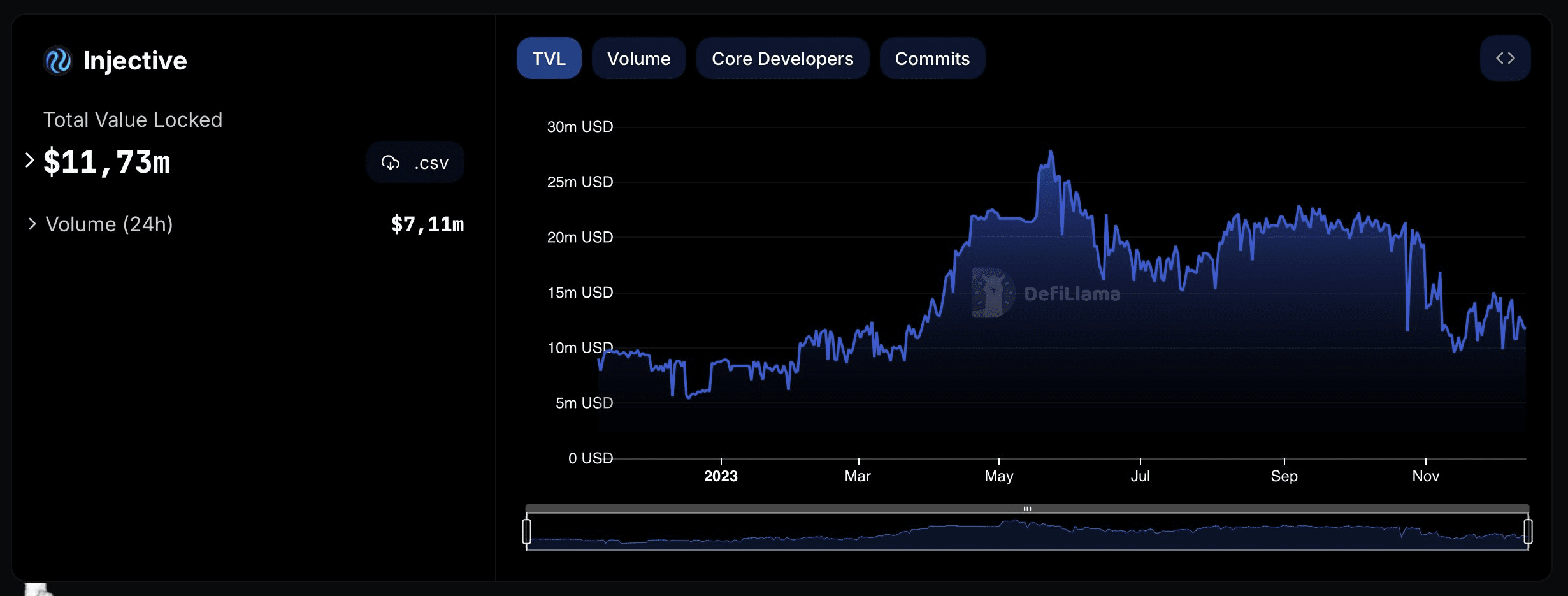This screenshot has height=596, width=1568.
Task: Select the Commits chart tab
Action: [931, 59]
